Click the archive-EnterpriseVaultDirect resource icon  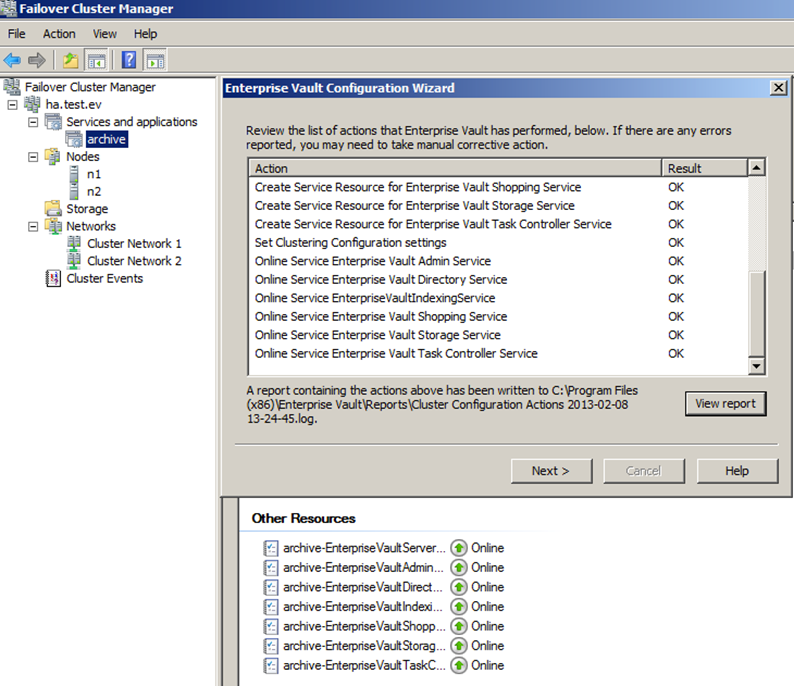click(x=271, y=587)
